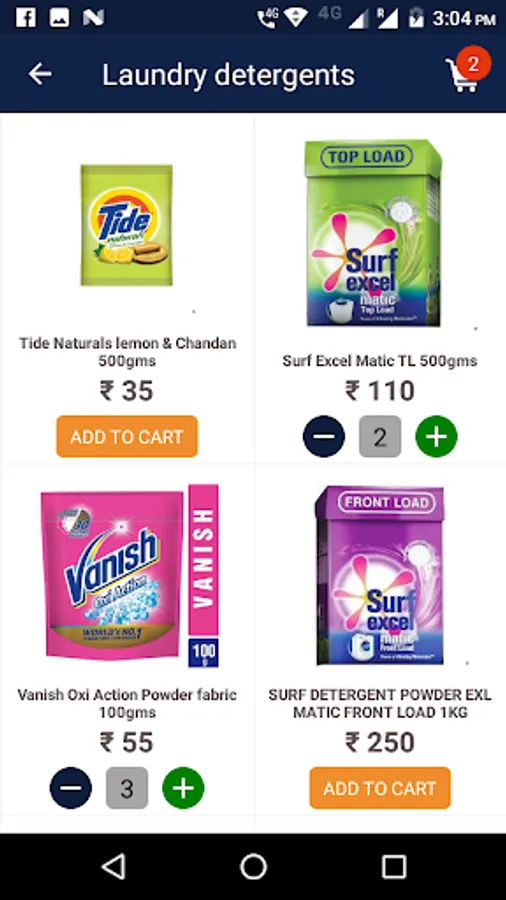This screenshot has height=900, width=506.
Task: Select the Vanish quantity field showing 3
Action: pos(127,788)
